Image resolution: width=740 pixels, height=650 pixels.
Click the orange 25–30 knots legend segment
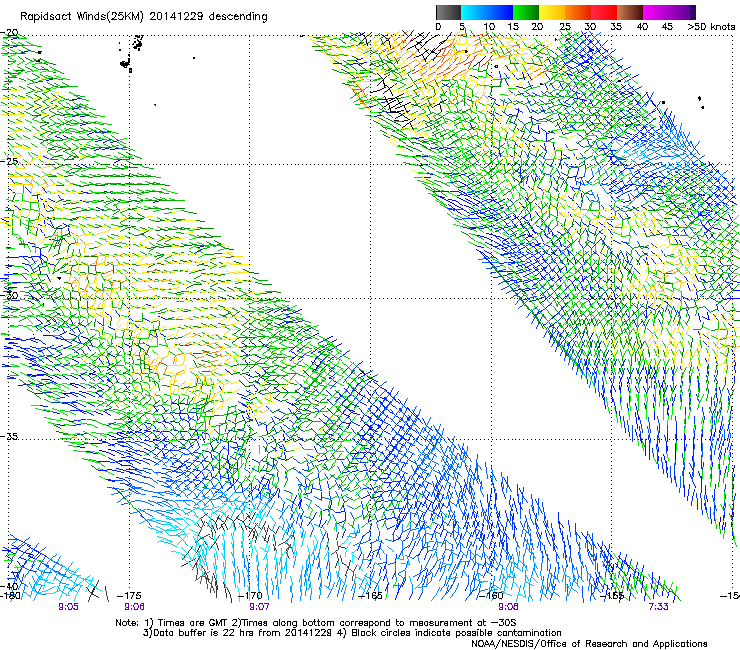578,12
